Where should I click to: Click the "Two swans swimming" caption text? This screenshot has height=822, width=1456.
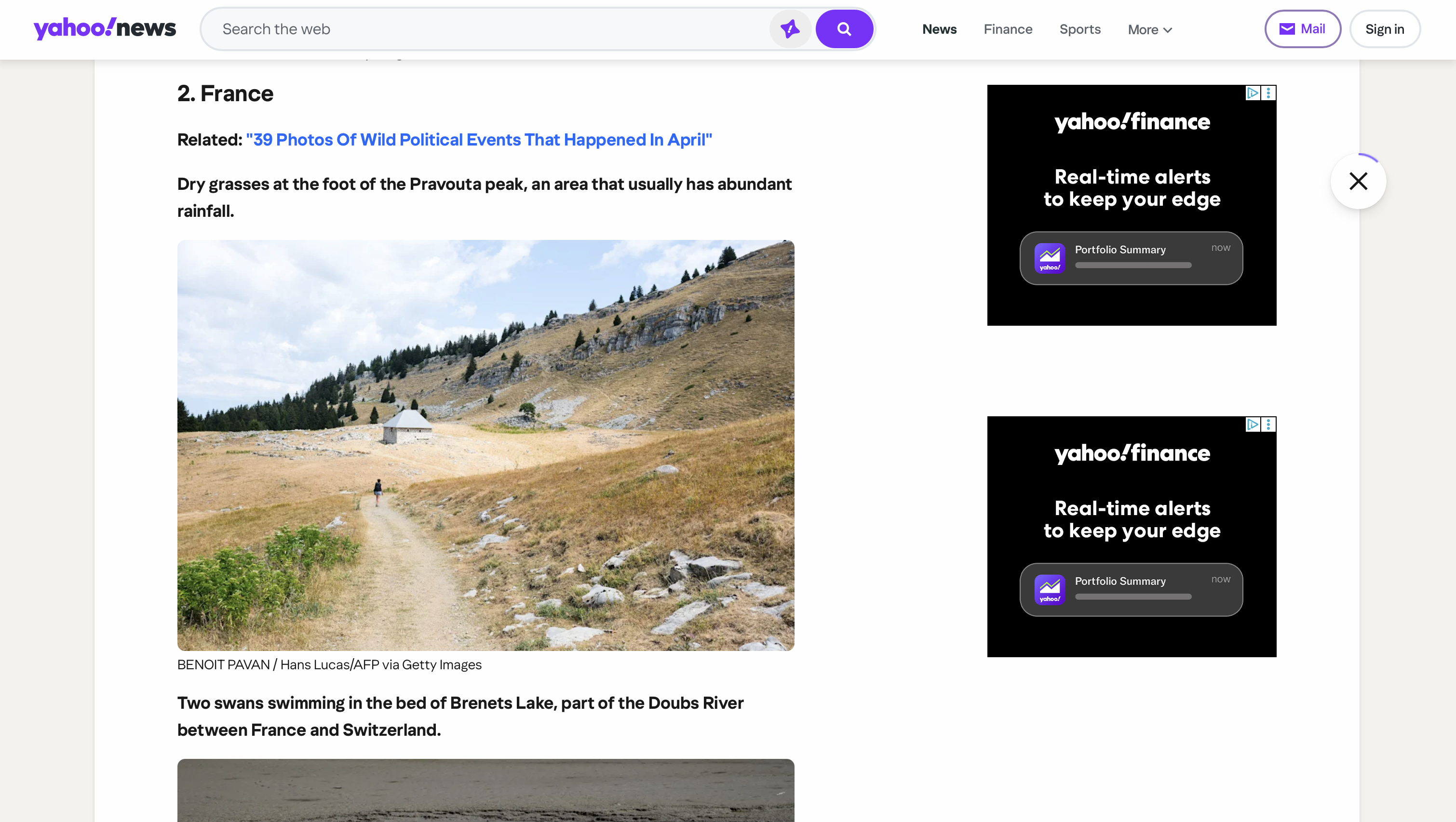pos(460,716)
